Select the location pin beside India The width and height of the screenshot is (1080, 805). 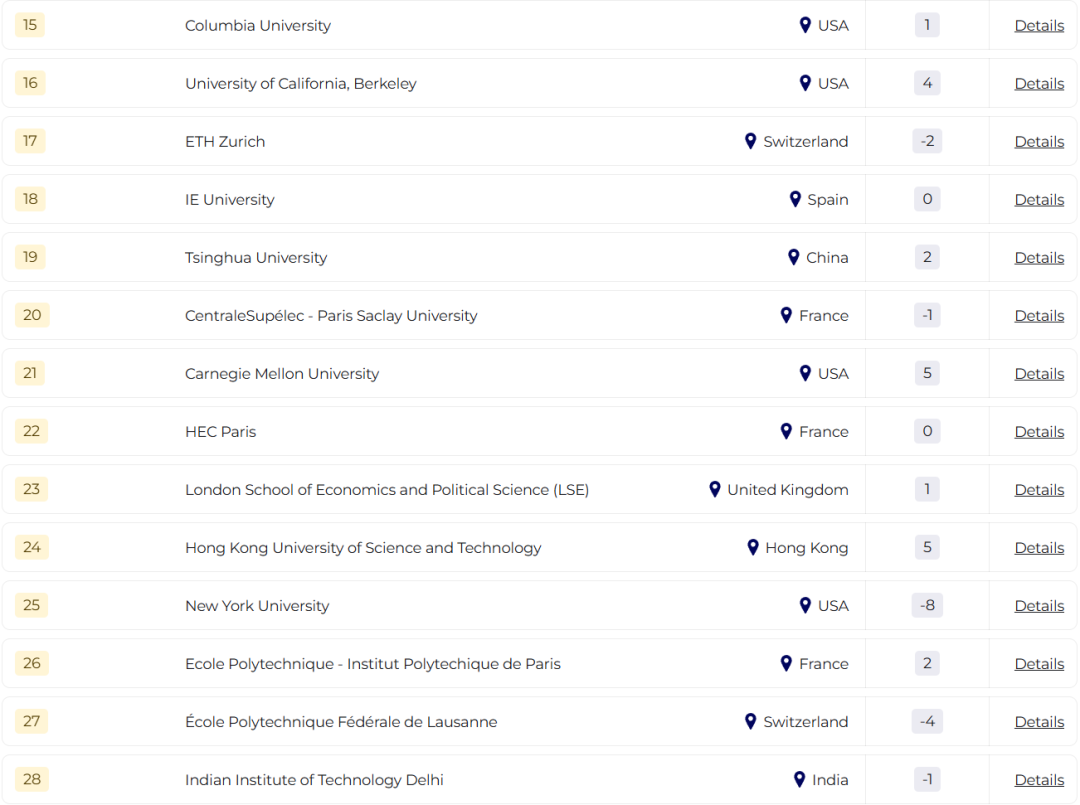(x=799, y=779)
